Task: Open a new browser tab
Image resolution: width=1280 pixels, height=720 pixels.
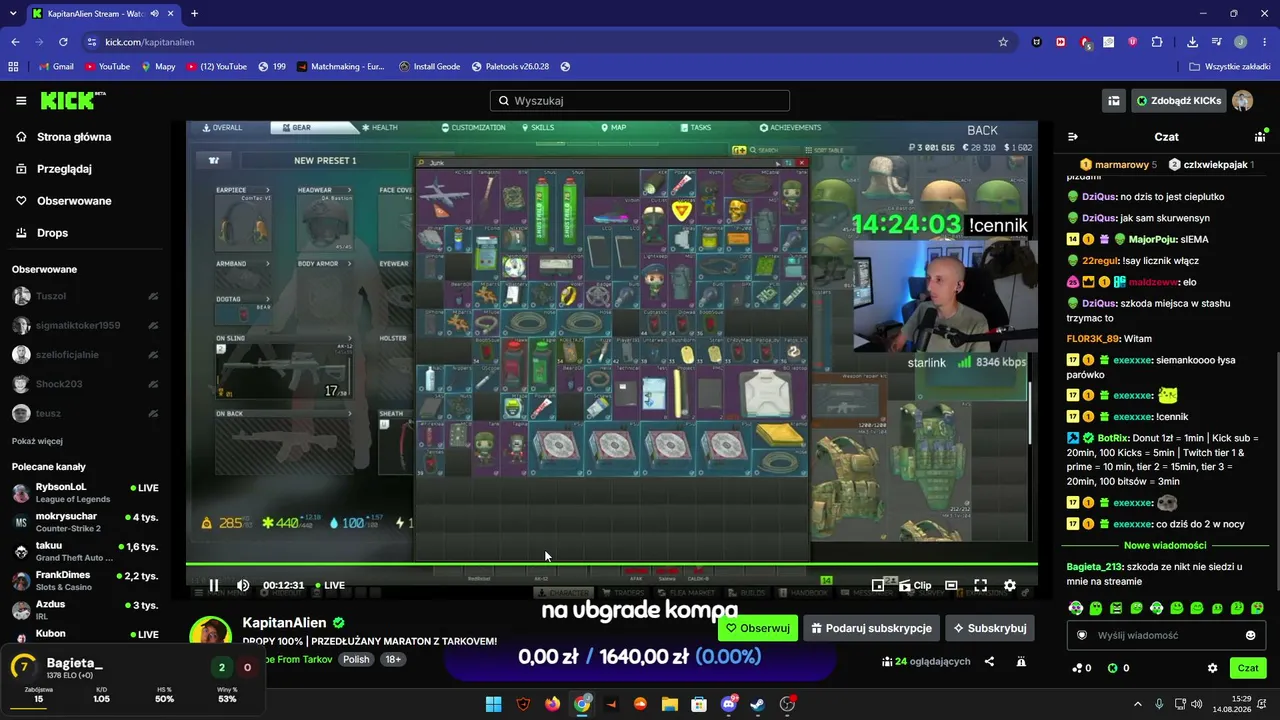Action: (194, 14)
